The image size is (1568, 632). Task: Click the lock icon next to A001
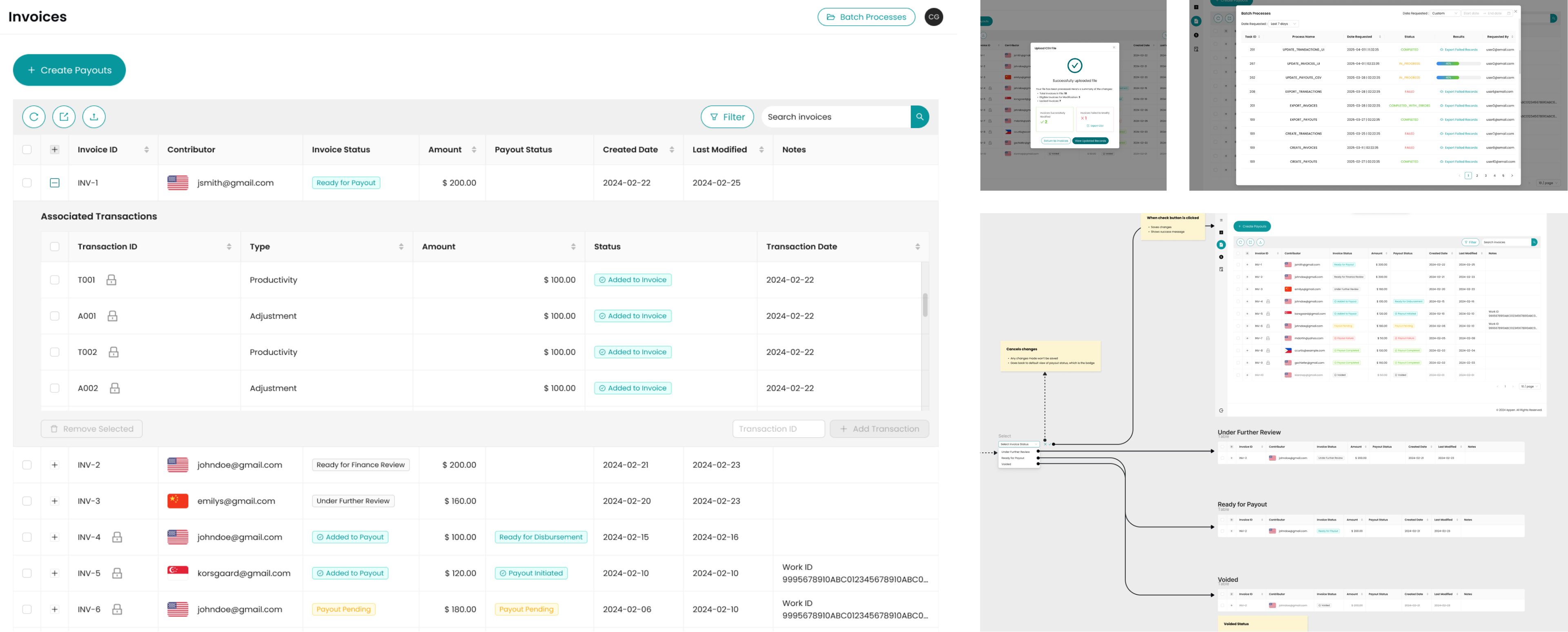point(113,316)
